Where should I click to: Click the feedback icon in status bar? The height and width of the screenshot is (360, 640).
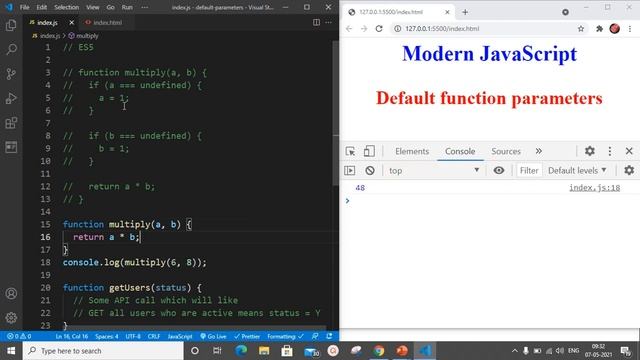coord(315,336)
